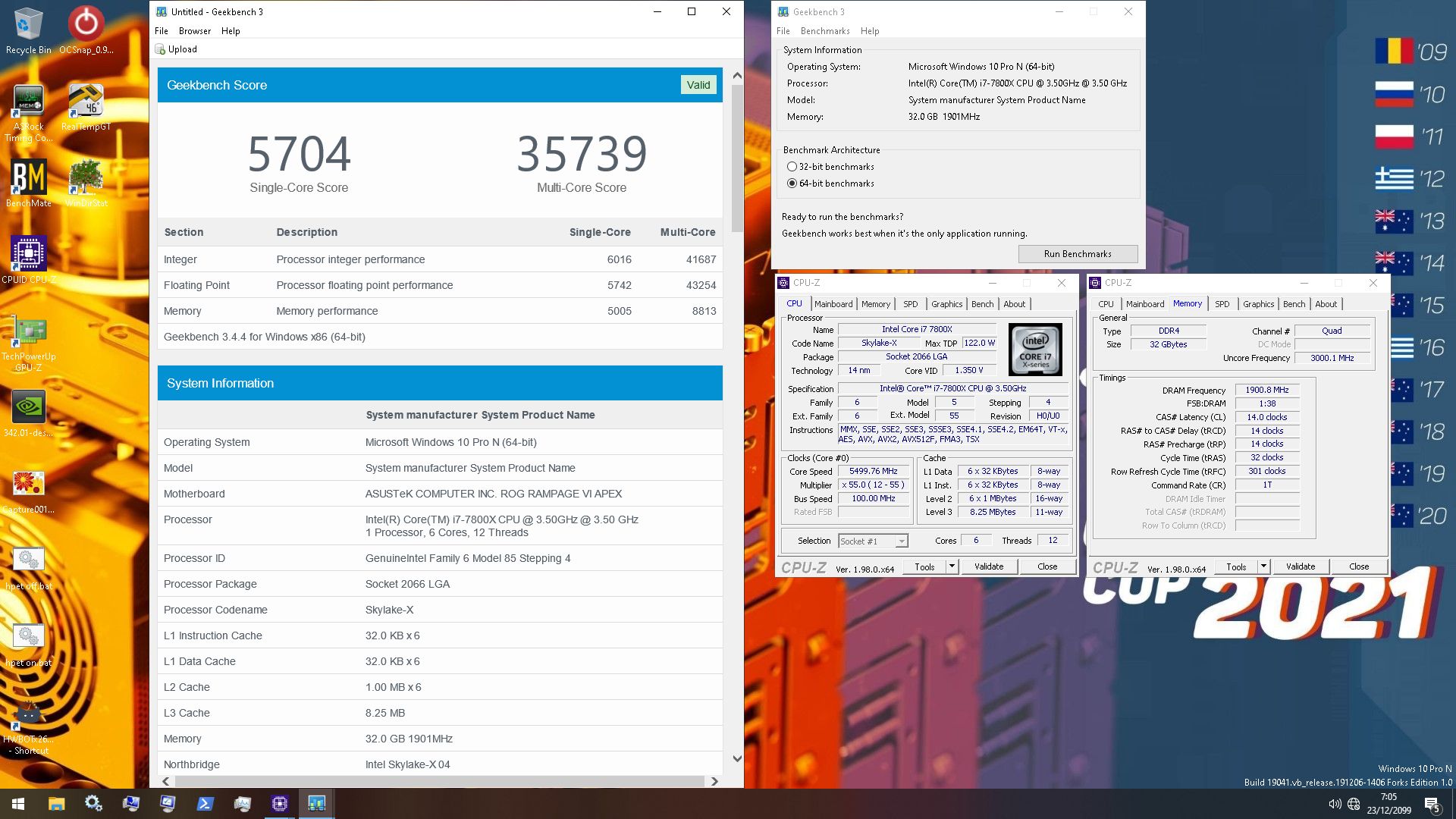Open the Benchmarks menu in Geekbench 3

pos(825,31)
